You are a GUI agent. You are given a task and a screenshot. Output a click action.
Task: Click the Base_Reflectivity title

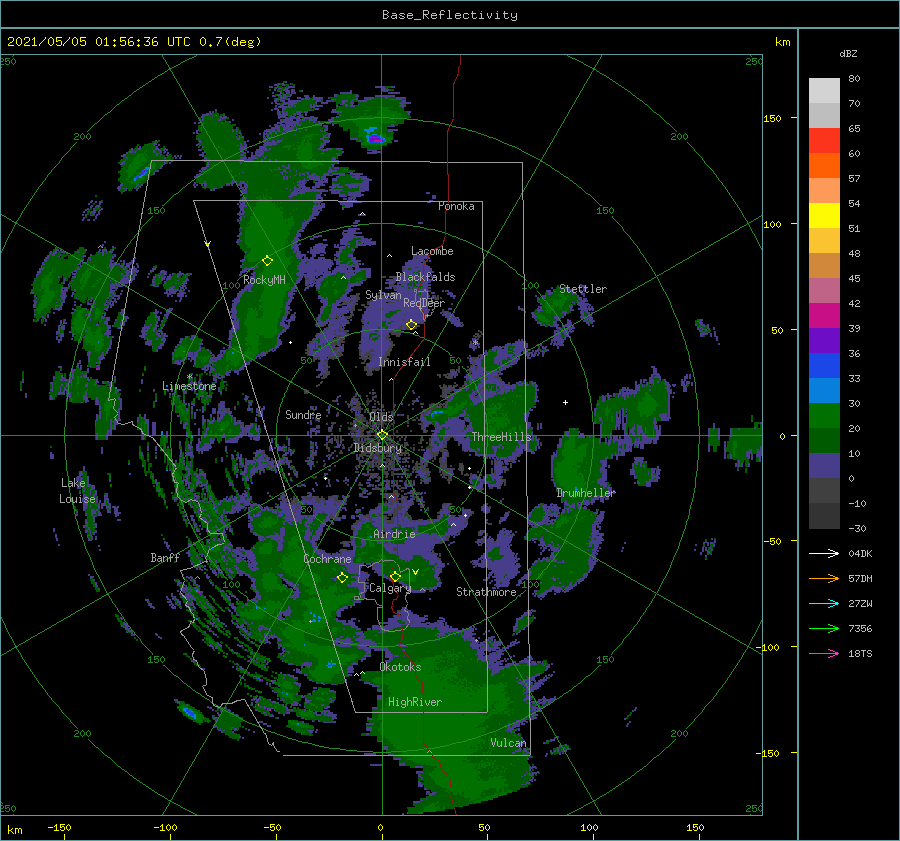click(450, 15)
